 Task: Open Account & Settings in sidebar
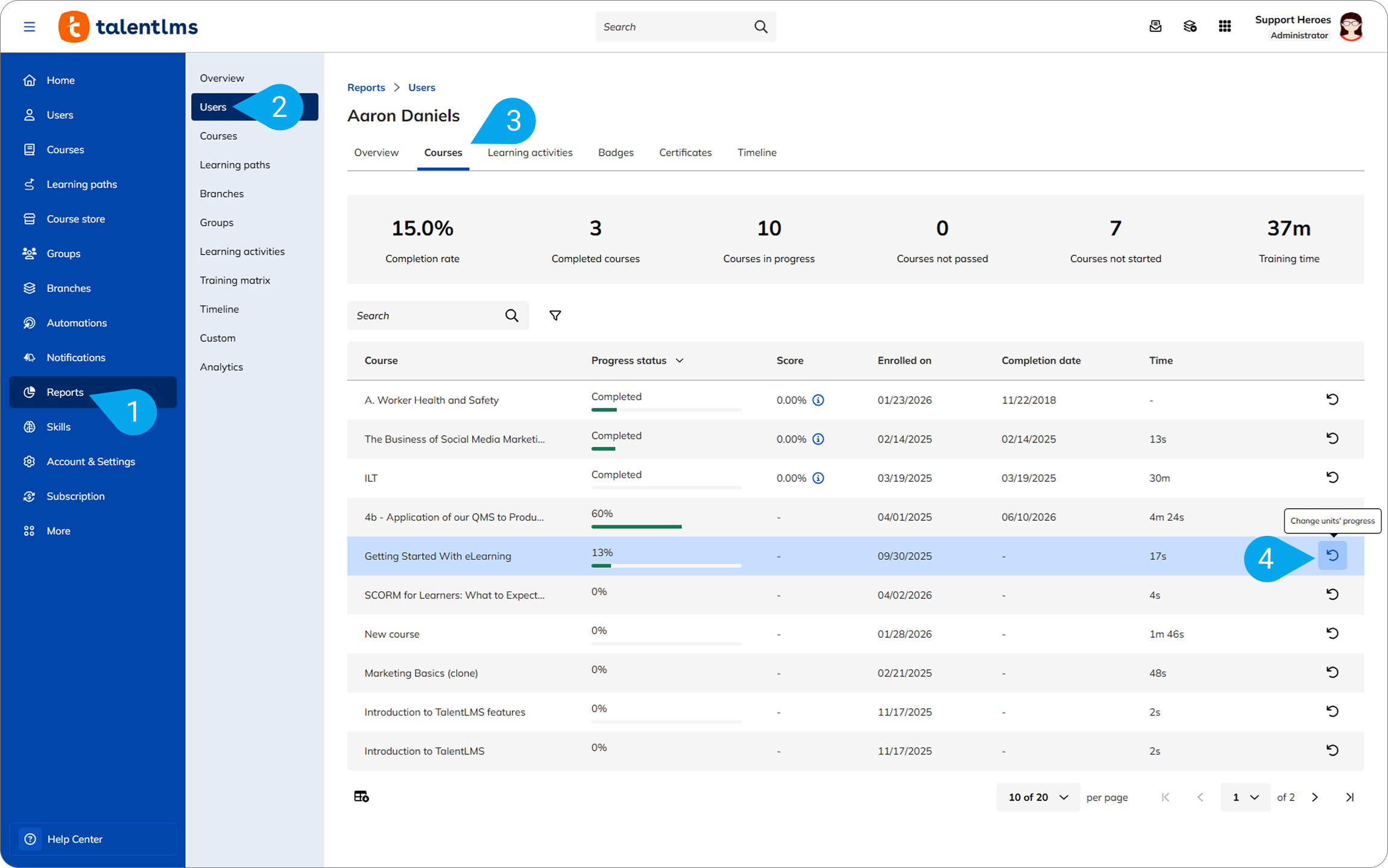(x=93, y=462)
